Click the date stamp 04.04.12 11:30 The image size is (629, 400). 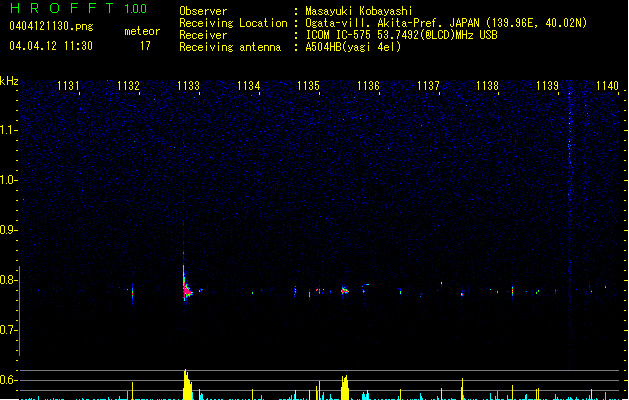click(51, 46)
